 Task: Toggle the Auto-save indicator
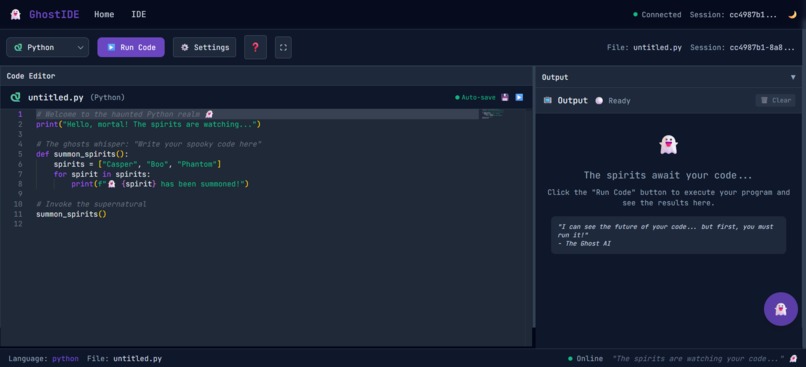pyautogui.click(x=475, y=97)
